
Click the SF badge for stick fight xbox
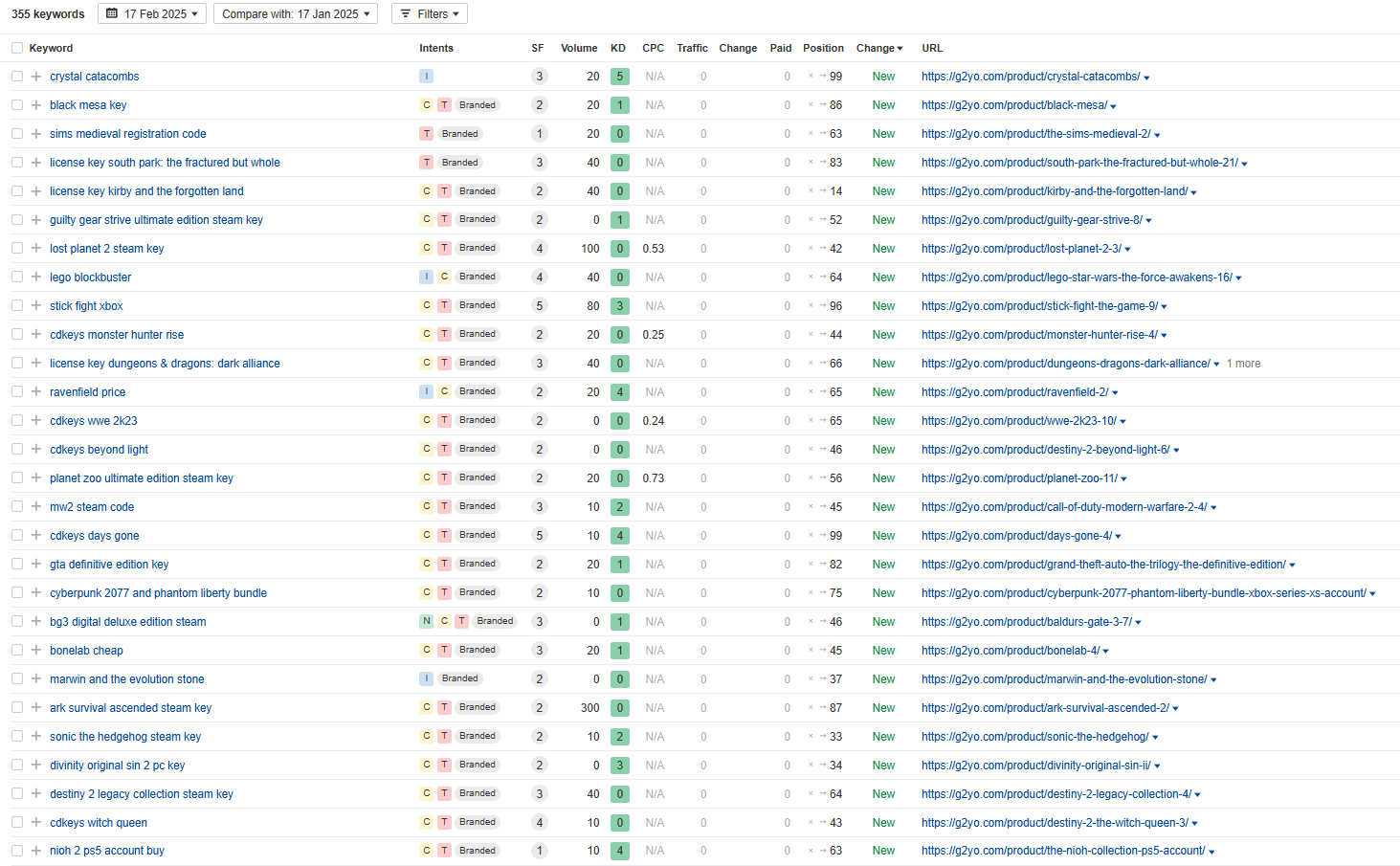(540, 306)
